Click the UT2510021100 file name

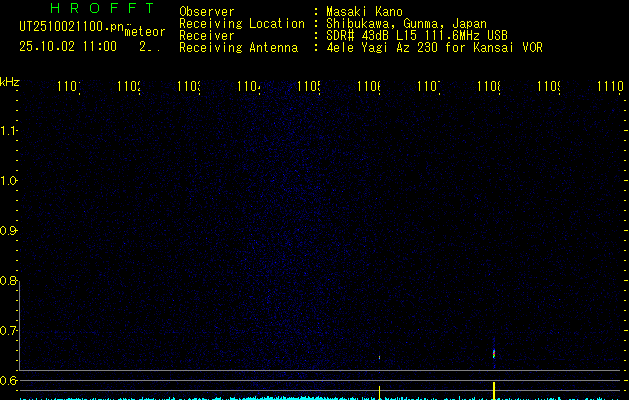click(x=69, y=28)
